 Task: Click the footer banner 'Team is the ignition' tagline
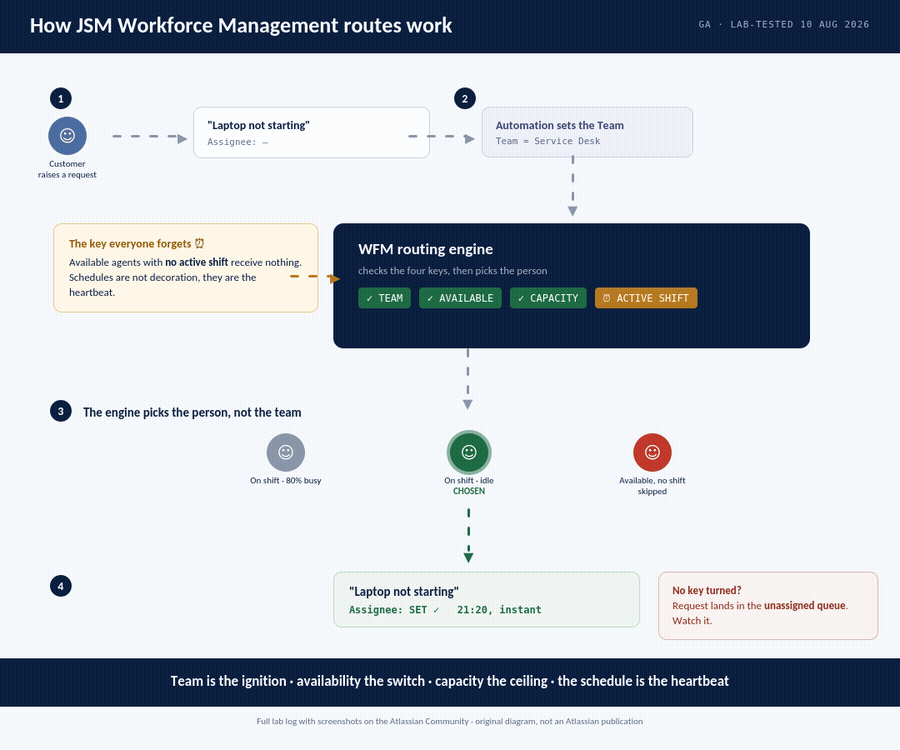click(x=449, y=681)
